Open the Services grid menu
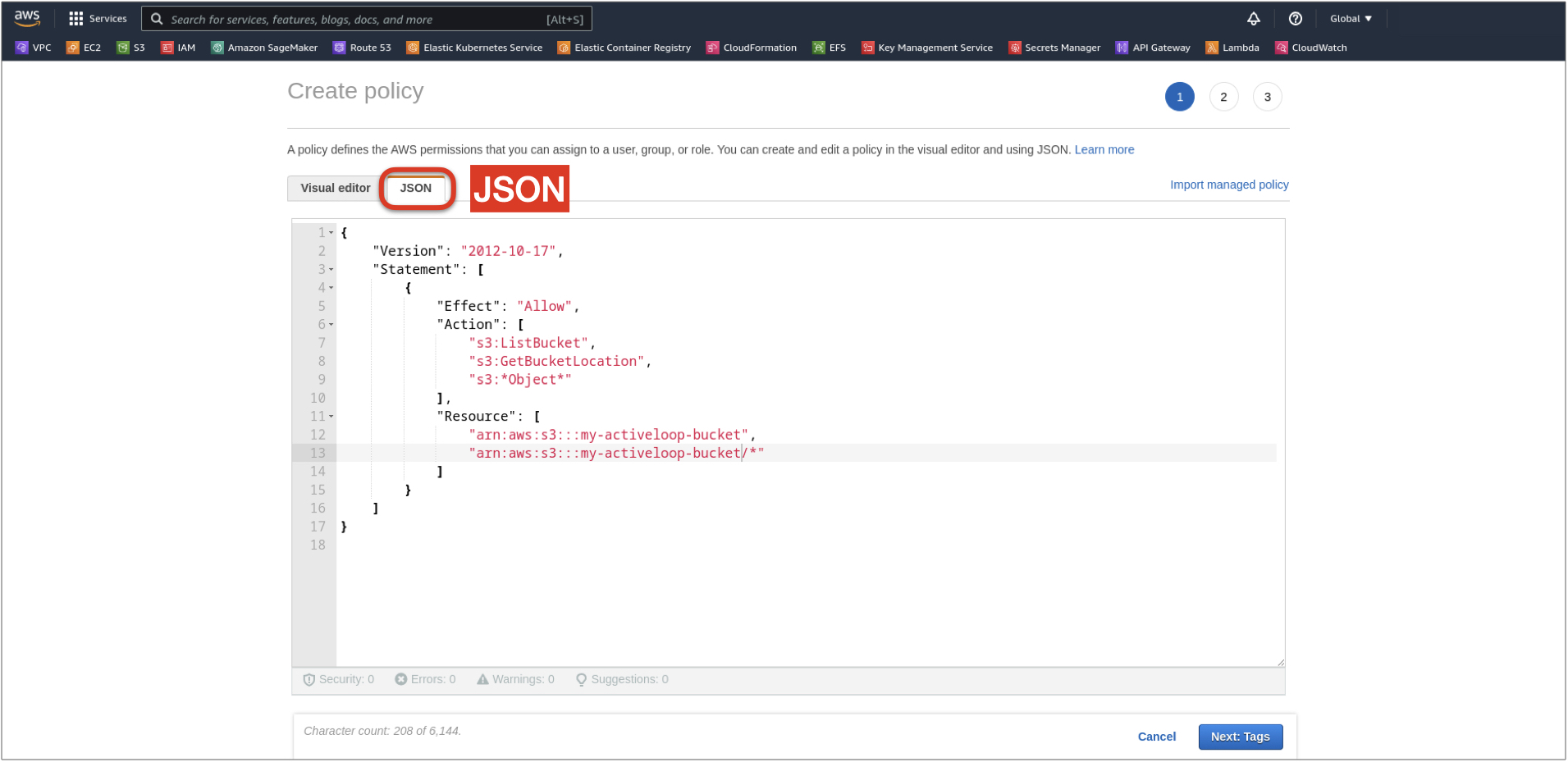Viewport: 1568px width, 762px height. 98,19
